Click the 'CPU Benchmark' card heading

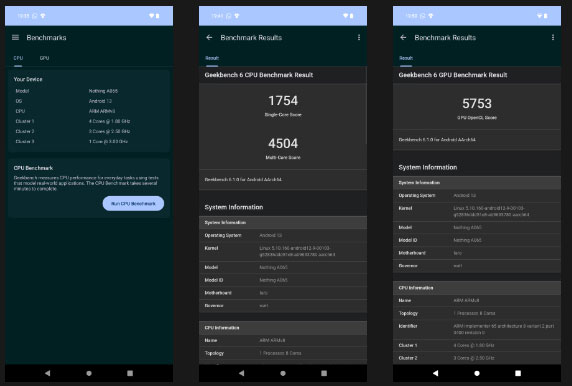tap(33, 168)
